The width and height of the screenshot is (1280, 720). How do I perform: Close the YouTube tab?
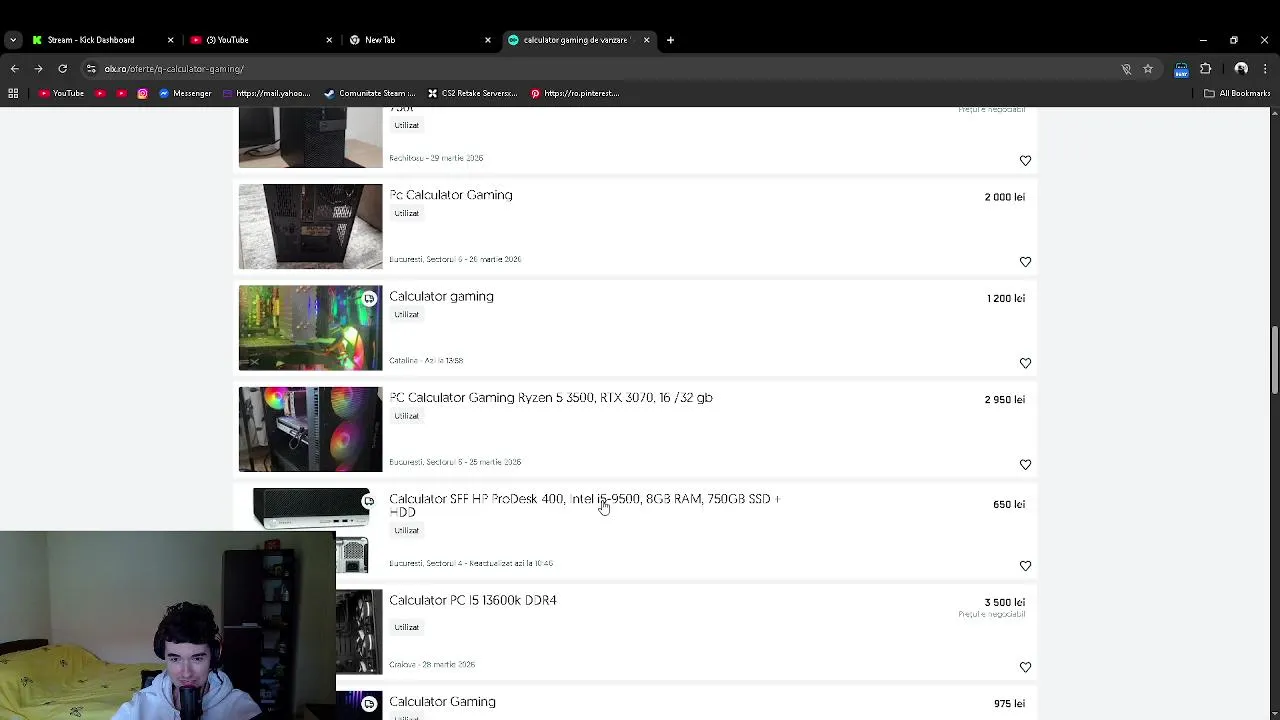[x=329, y=40]
